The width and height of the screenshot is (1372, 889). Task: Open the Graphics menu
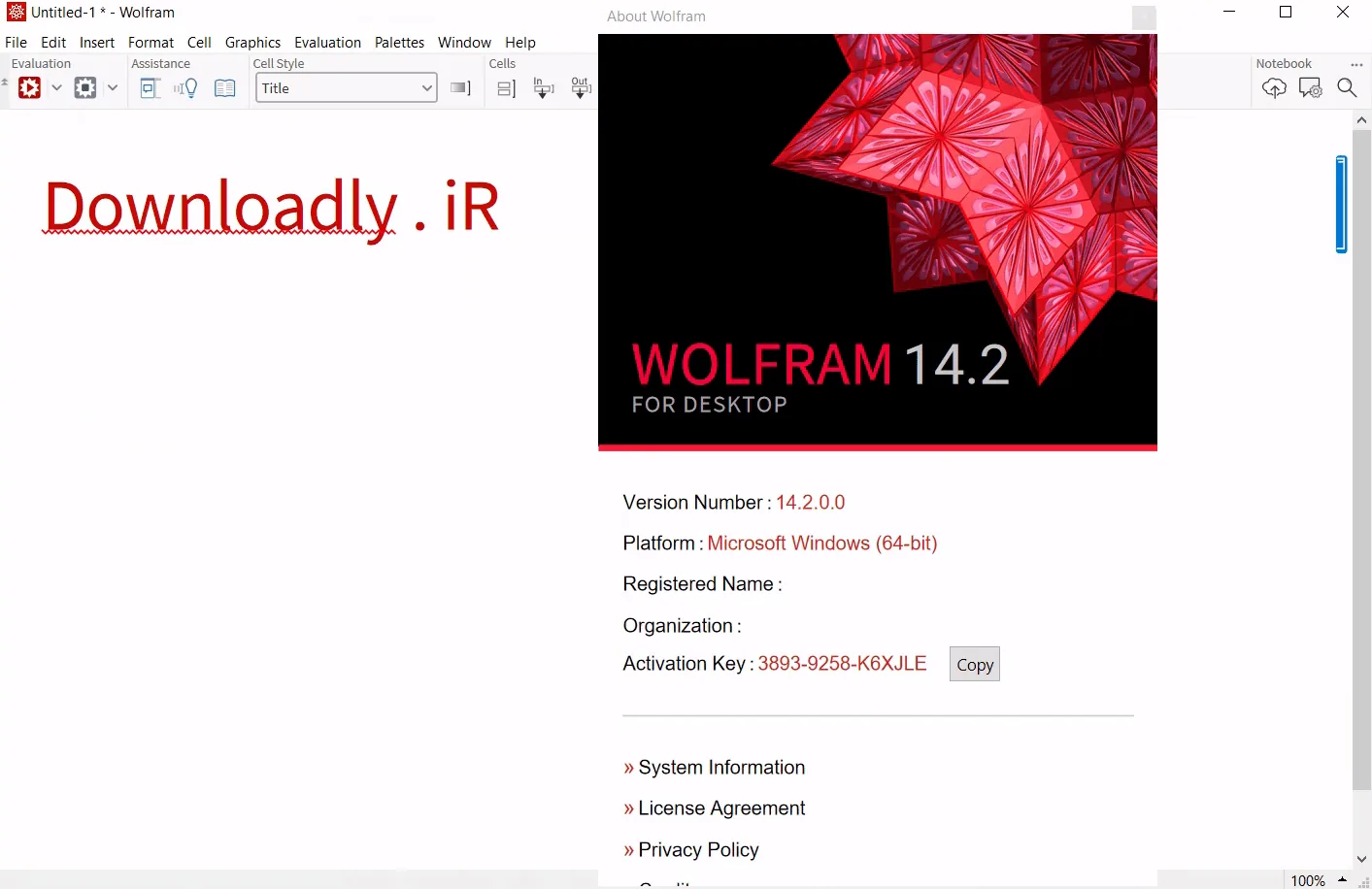pos(252,43)
